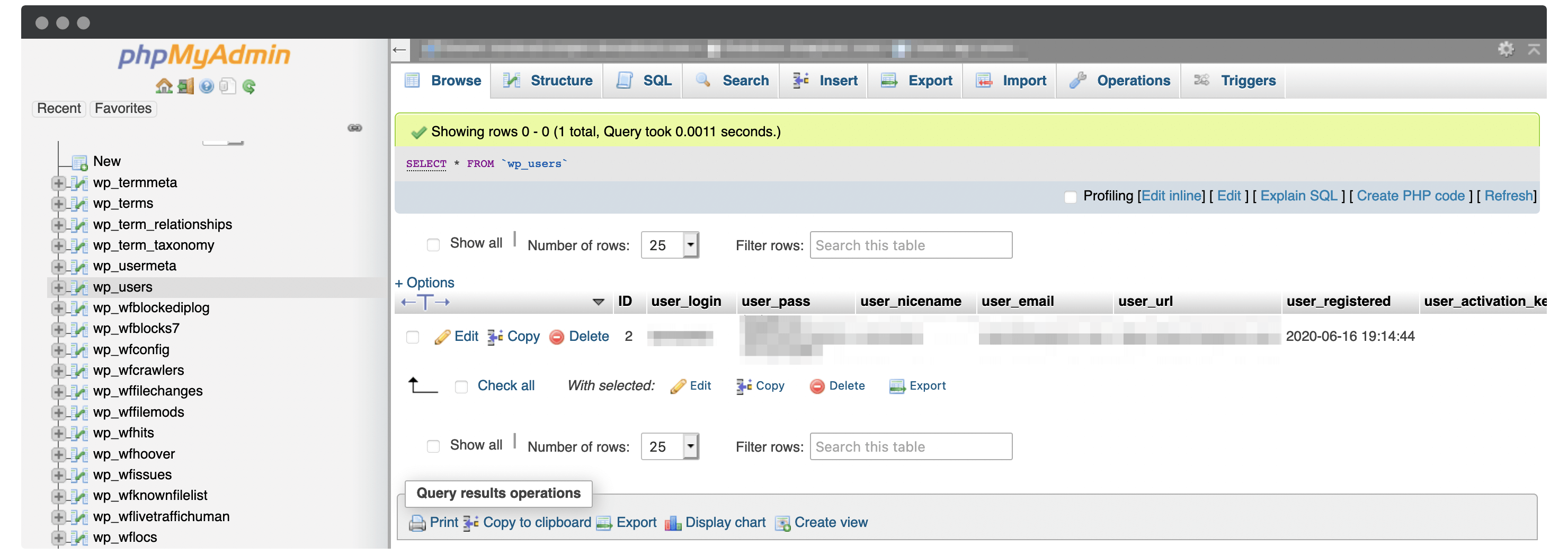Enable the Profiling checkbox
This screenshot has width=1568, height=554.
click(1070, 196)
